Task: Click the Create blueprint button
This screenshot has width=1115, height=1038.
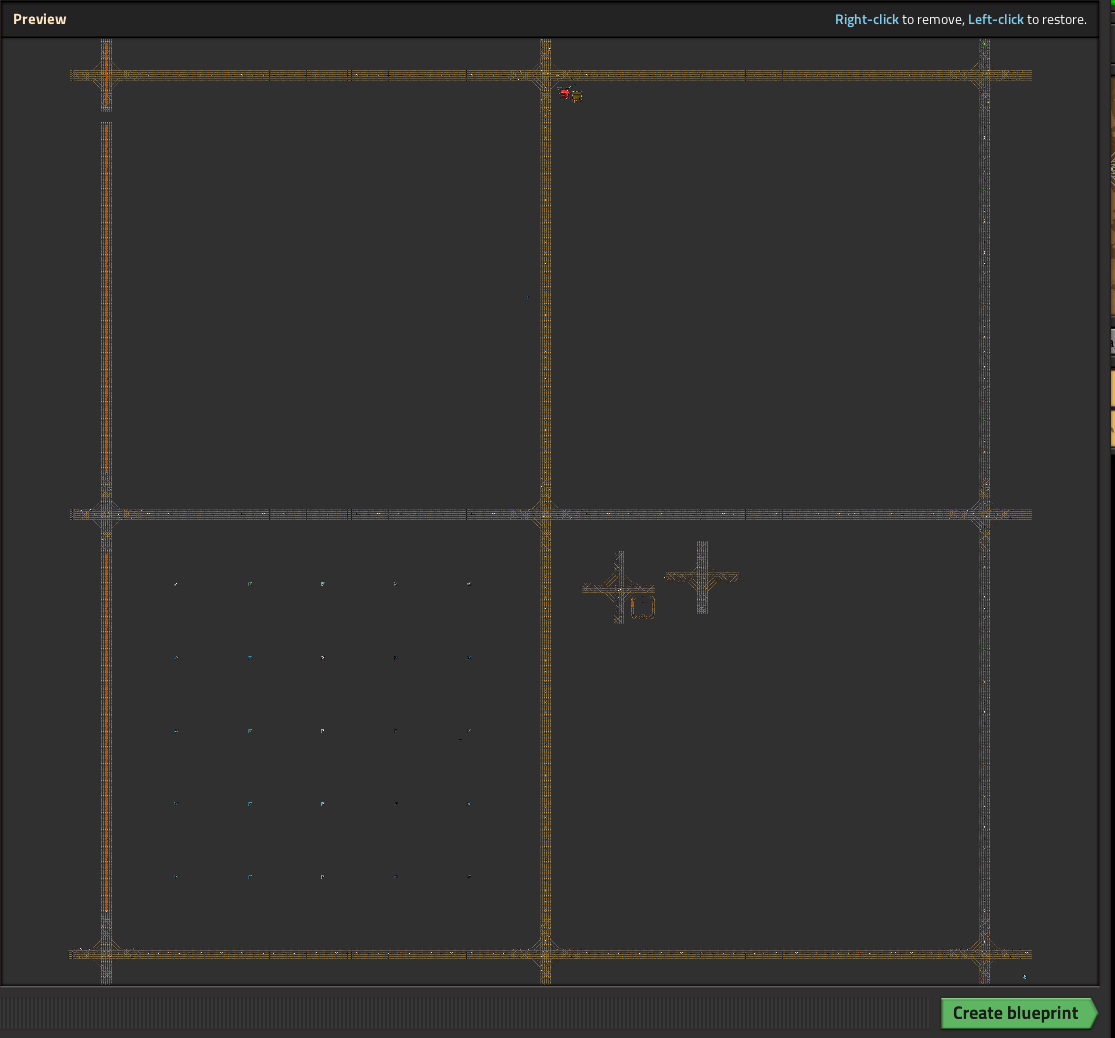Action: click(1016, 1013)
